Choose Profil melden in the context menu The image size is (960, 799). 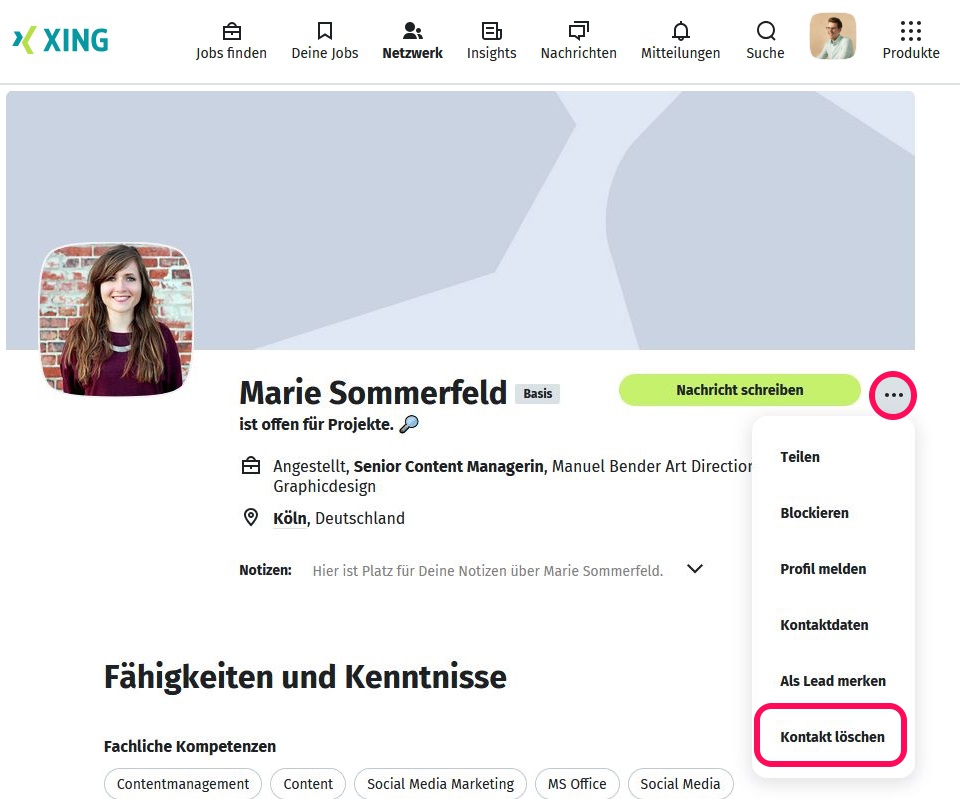[x=823, y=568]
